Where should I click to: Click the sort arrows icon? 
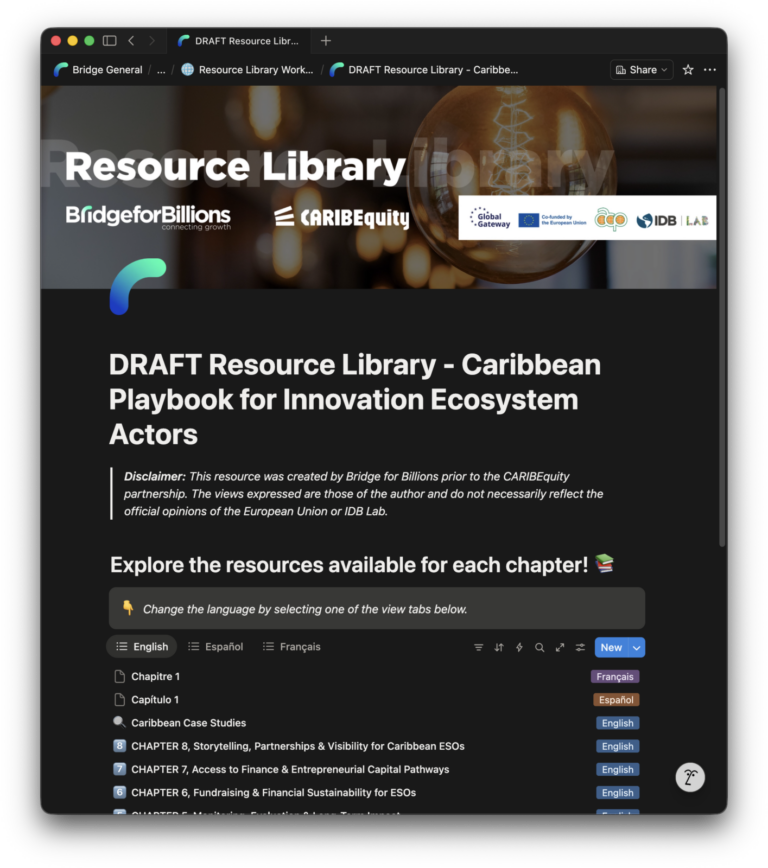[499, 647]
